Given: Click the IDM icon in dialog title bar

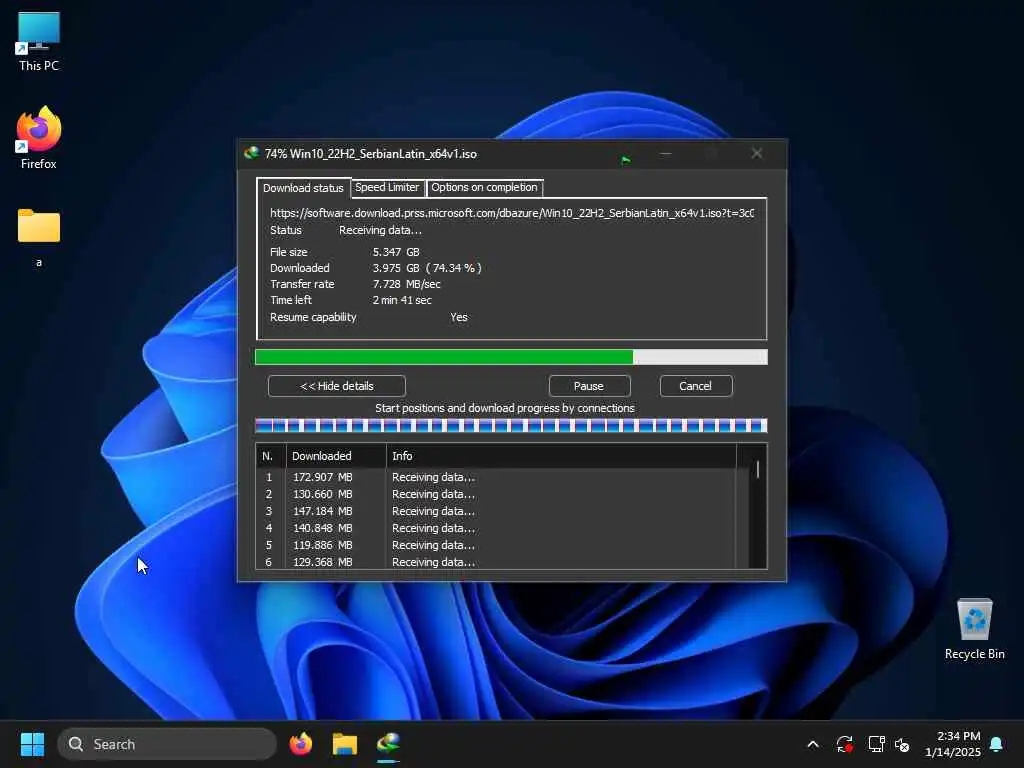Looking at the screenshot, I should 251,153.
